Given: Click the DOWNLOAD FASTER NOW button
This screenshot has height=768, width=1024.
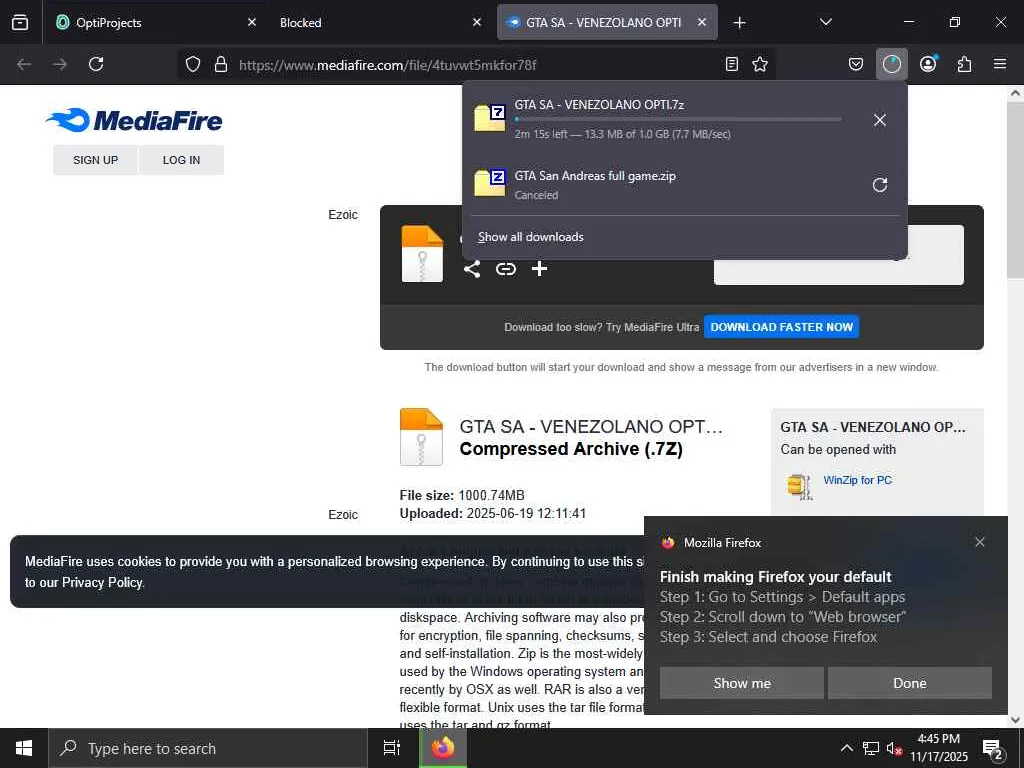Looking at the screenshot, I should pos(781,327).
